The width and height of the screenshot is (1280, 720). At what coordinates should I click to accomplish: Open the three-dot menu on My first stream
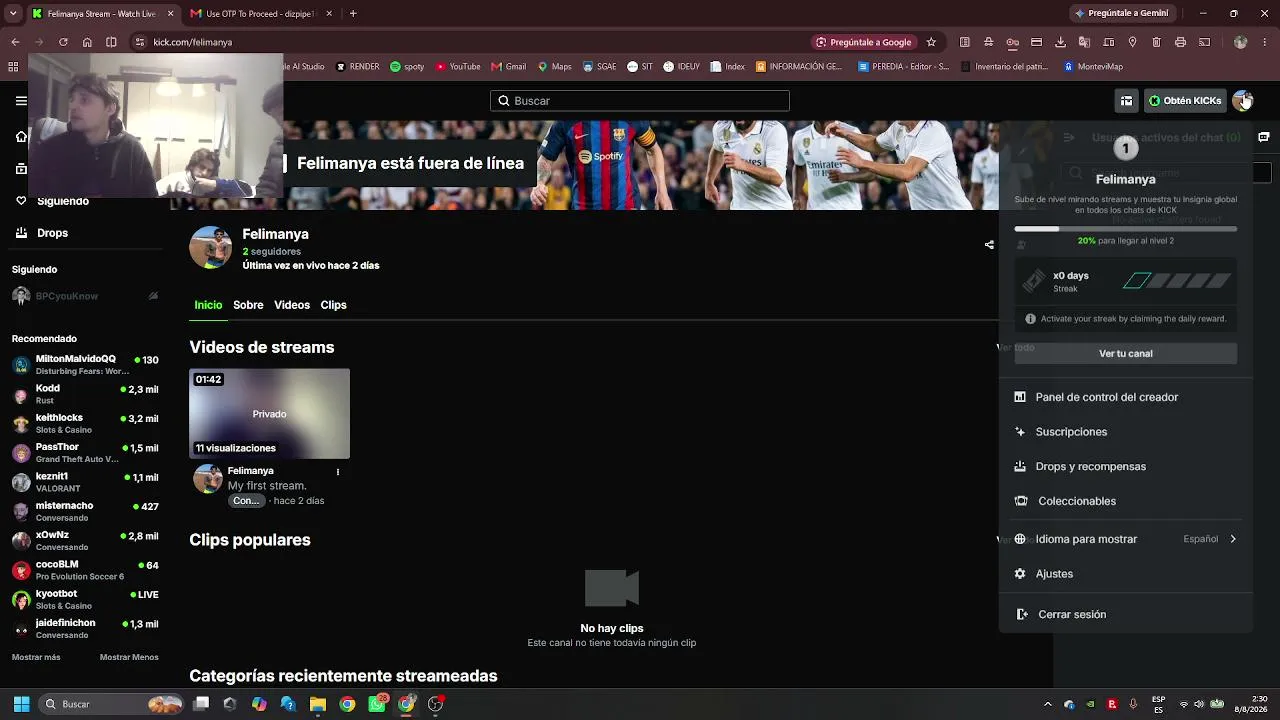click(x=338, y=472)
